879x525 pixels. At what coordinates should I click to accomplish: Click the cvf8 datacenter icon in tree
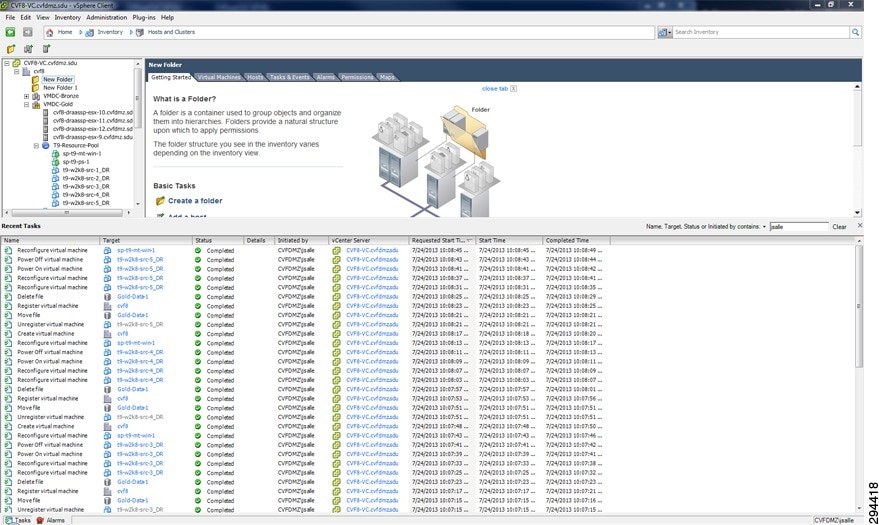(x=26, y=72)
